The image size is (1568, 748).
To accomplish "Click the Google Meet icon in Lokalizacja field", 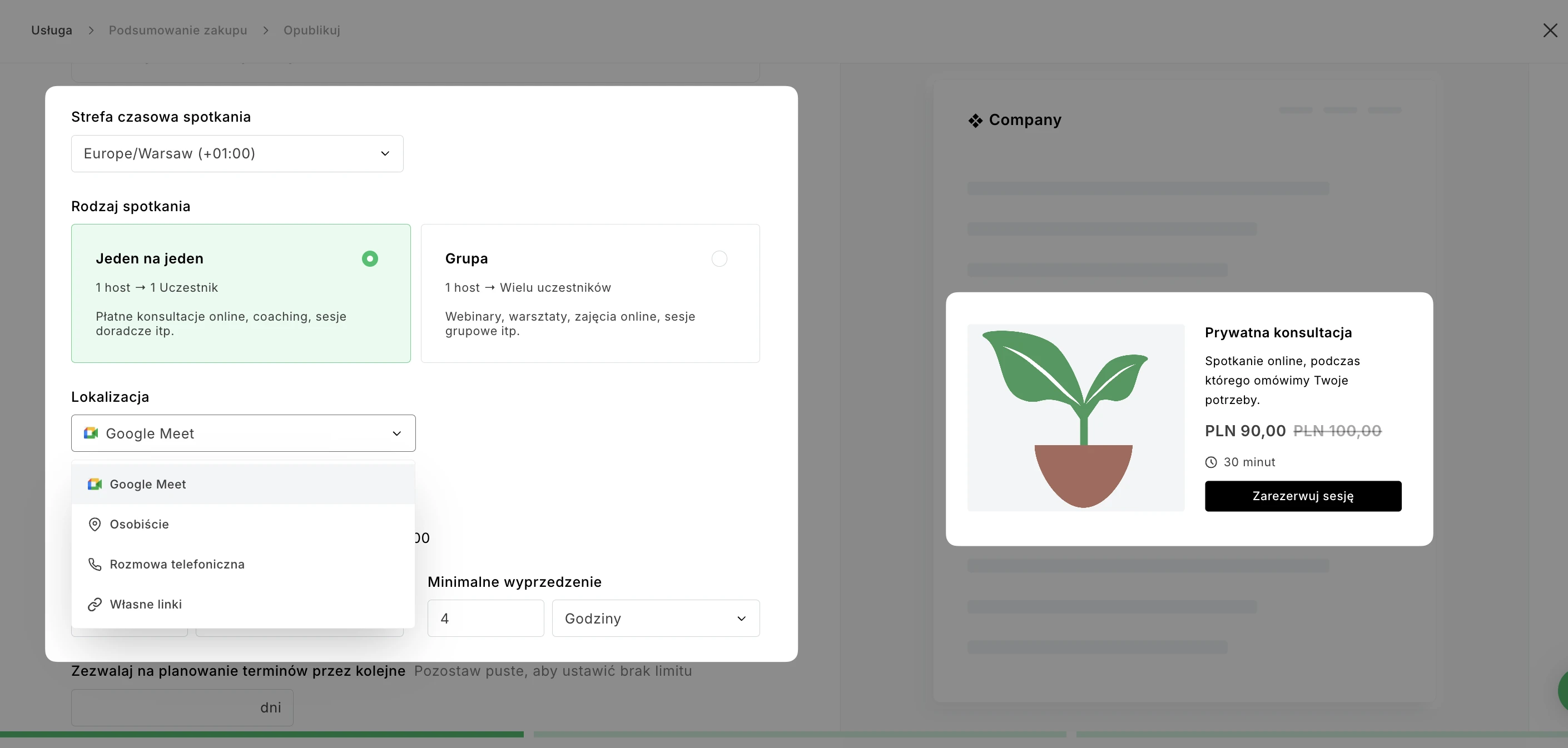I will point(91,433).
